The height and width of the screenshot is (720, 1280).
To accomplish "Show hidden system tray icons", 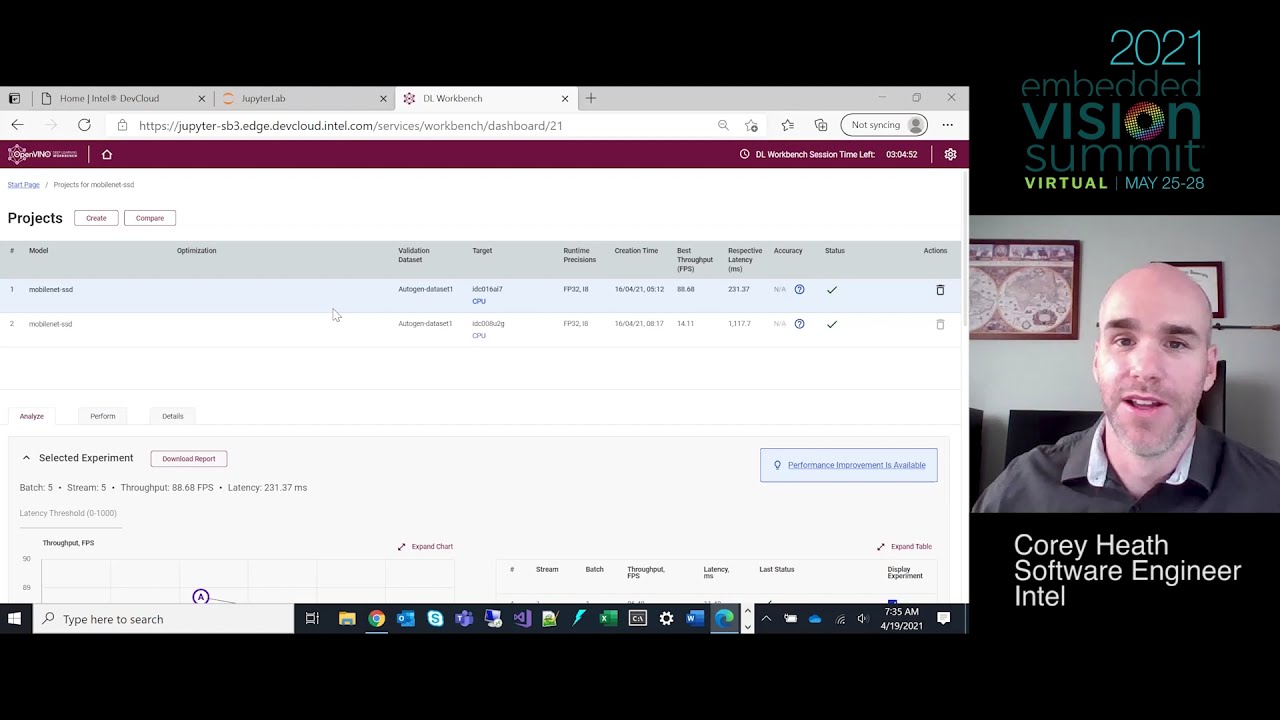I will coord(766,619).
